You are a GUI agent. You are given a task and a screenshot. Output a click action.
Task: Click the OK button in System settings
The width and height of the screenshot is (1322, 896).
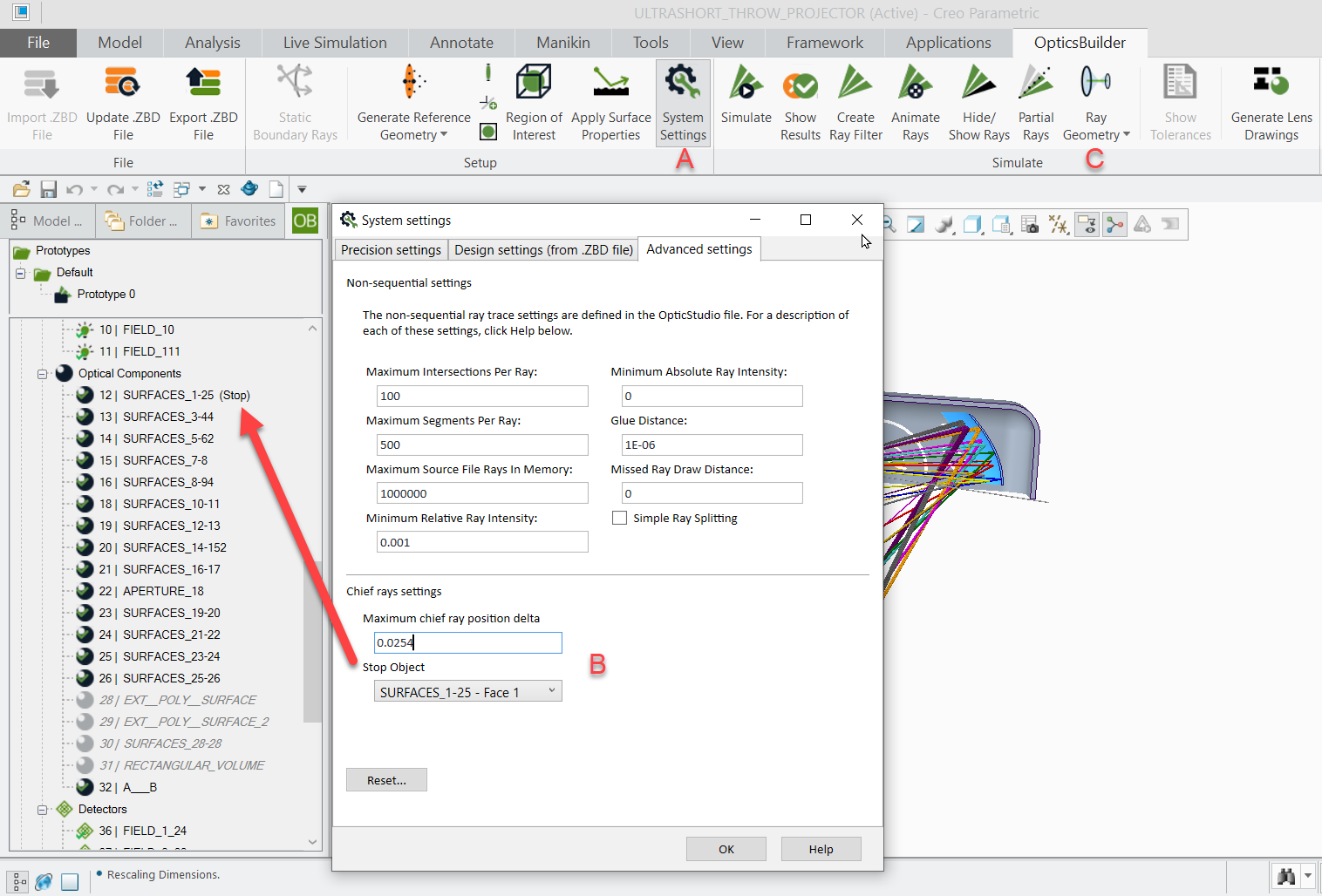[x=726, y=849]
